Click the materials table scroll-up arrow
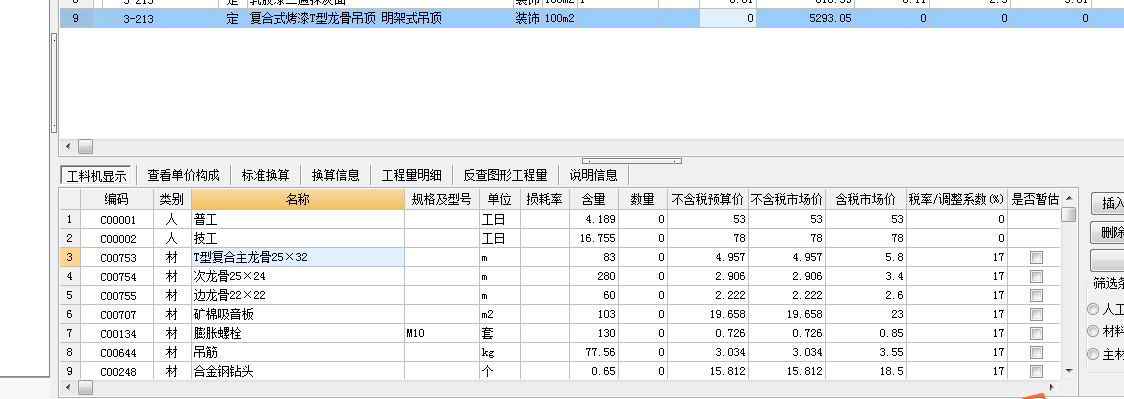 [1069, 198]
